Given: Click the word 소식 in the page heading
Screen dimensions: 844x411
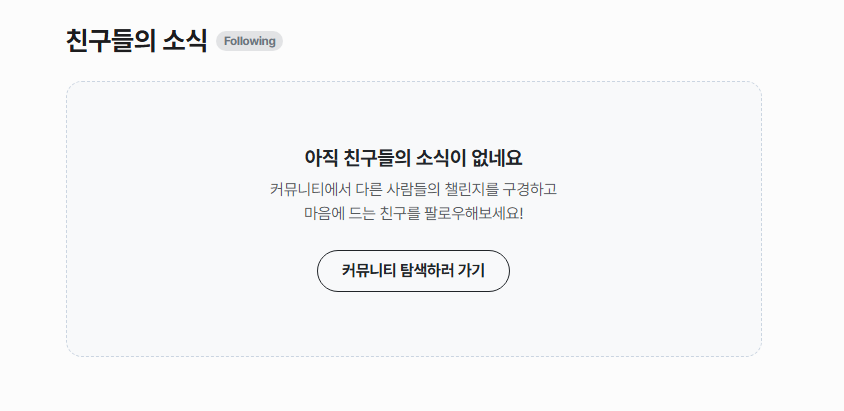Looking at the screenshot, I should pos(184,41).
